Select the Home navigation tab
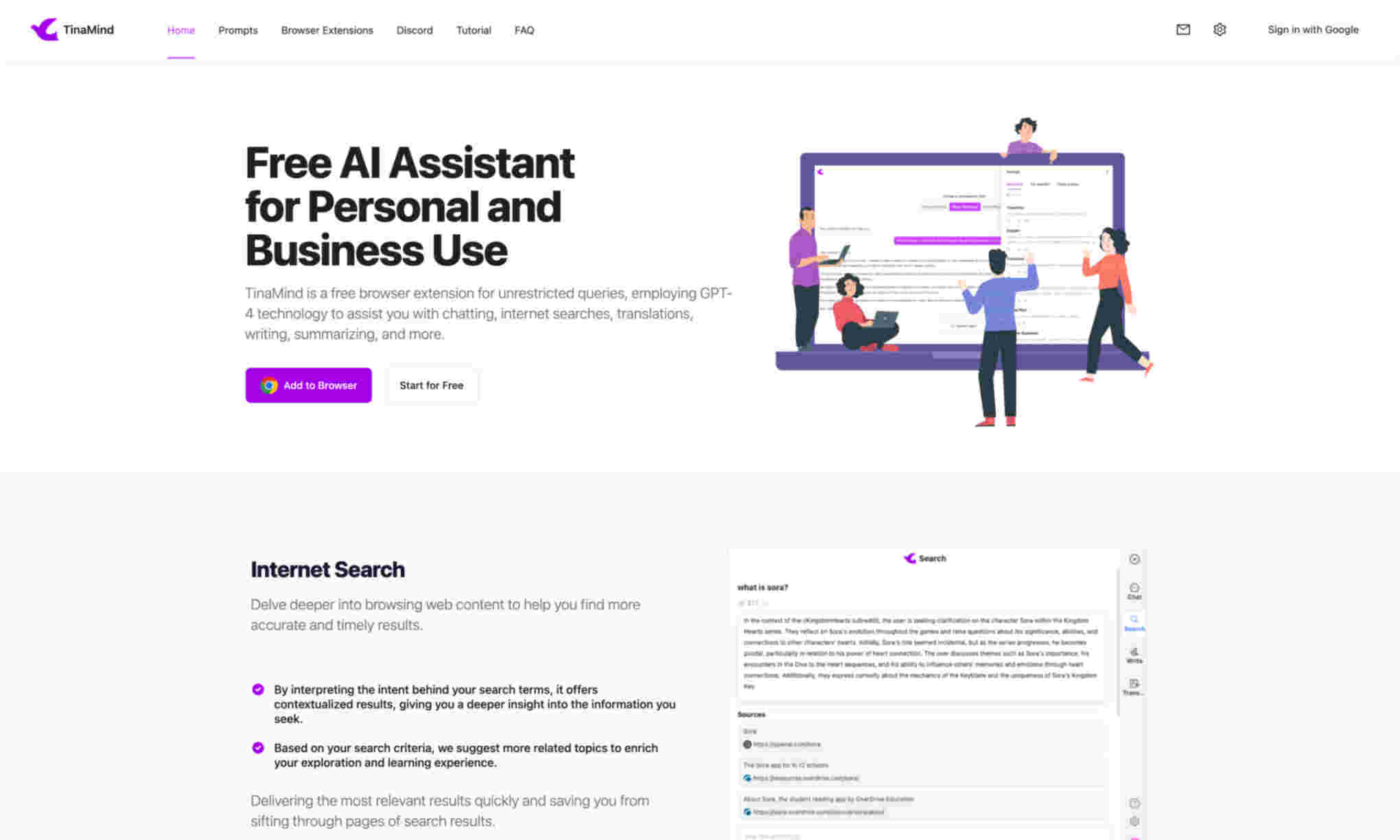The width and height of the screenshot is (1400, 840). [180, 29]
